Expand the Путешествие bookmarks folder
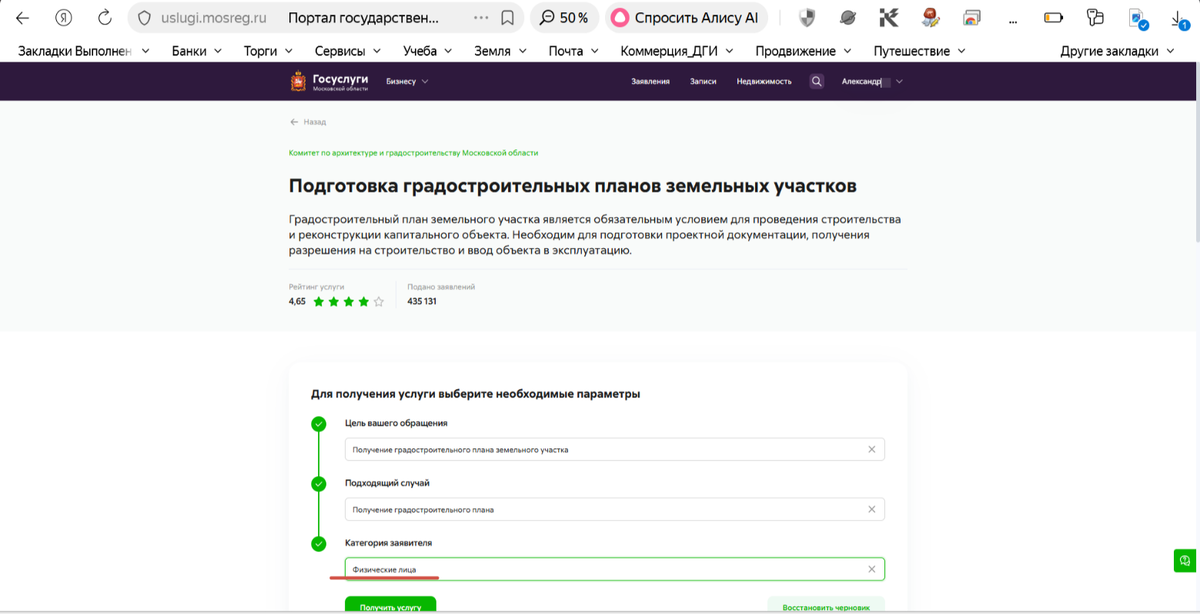Image resolution: width=1200 pixels, height=614 pixels. [919, 51]
